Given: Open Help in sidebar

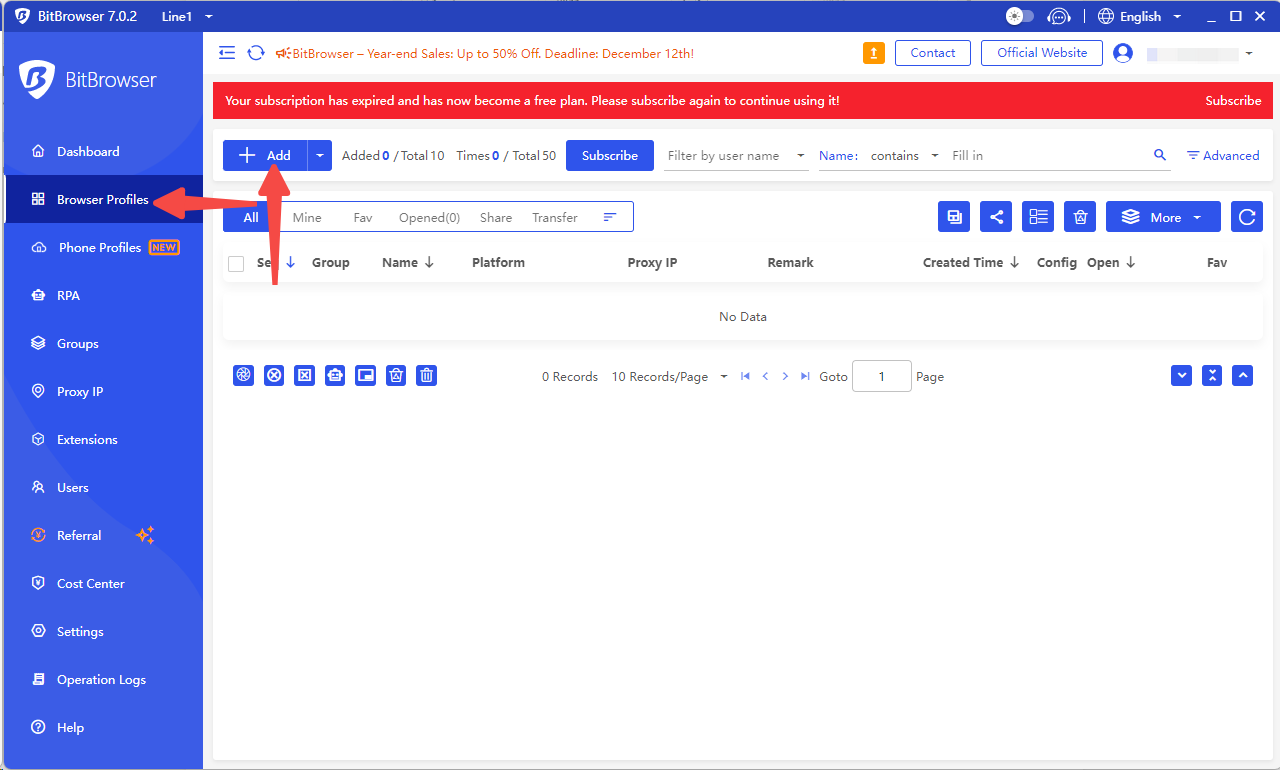Looking at the screenshot, I should tap(103, 727).
